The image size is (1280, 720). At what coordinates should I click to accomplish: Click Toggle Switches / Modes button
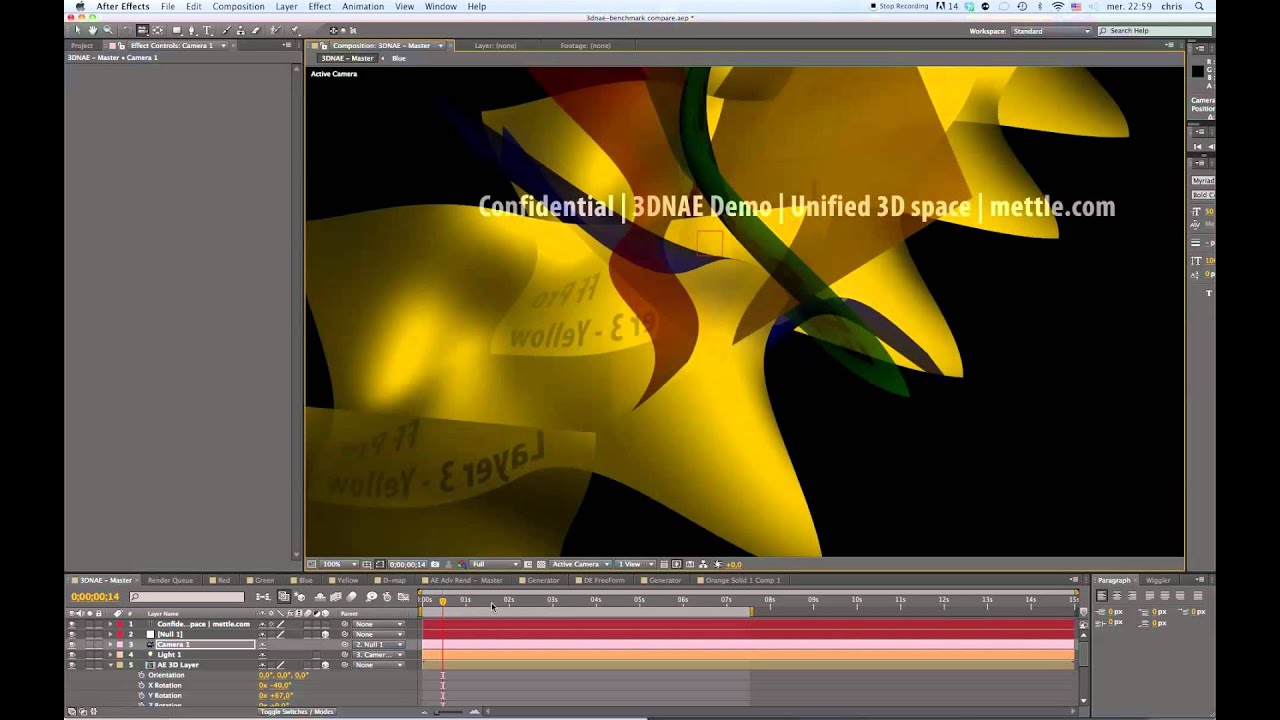coord(296,711)
